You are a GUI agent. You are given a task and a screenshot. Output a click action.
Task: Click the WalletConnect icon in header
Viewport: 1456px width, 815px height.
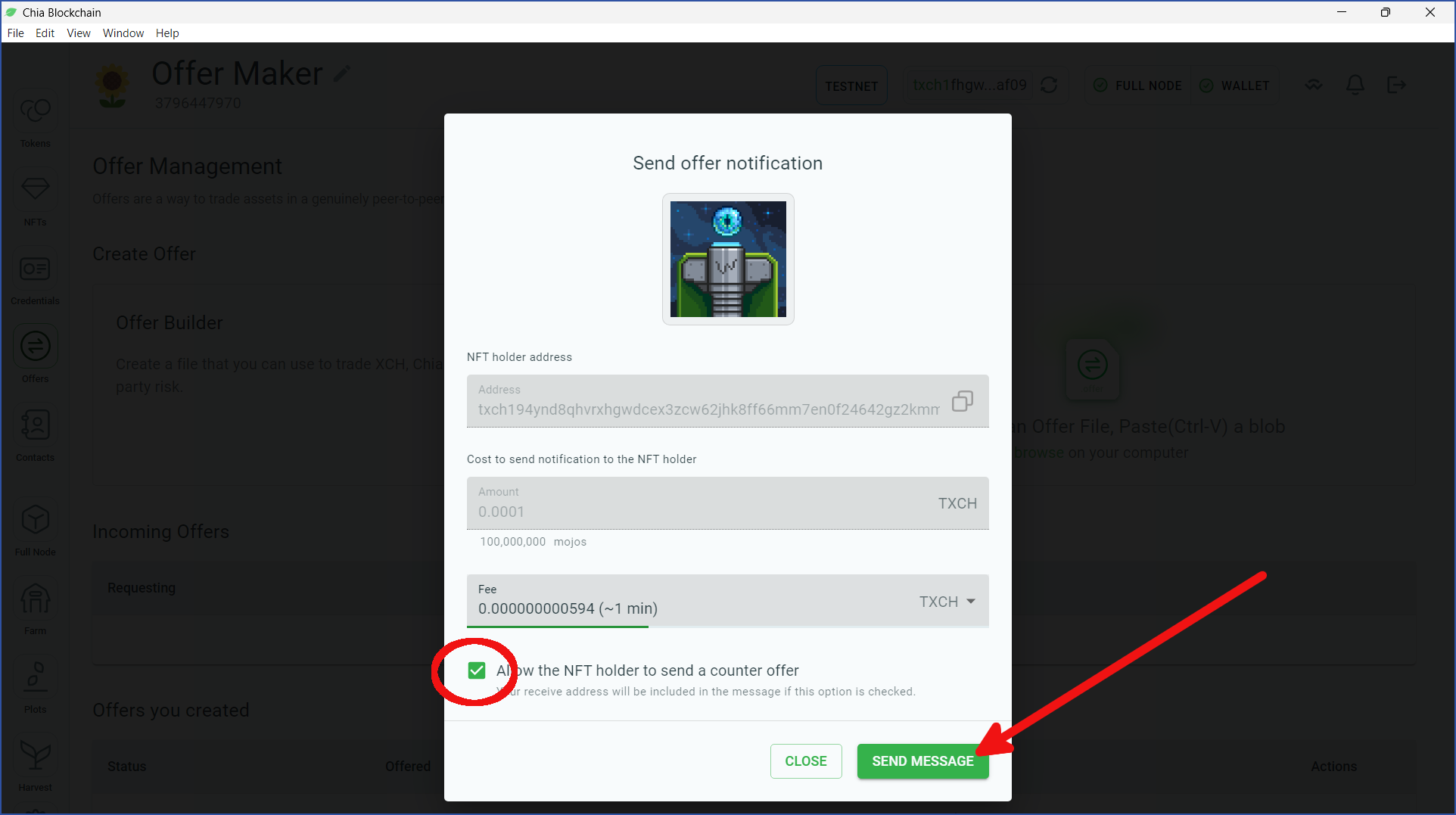1314,85
